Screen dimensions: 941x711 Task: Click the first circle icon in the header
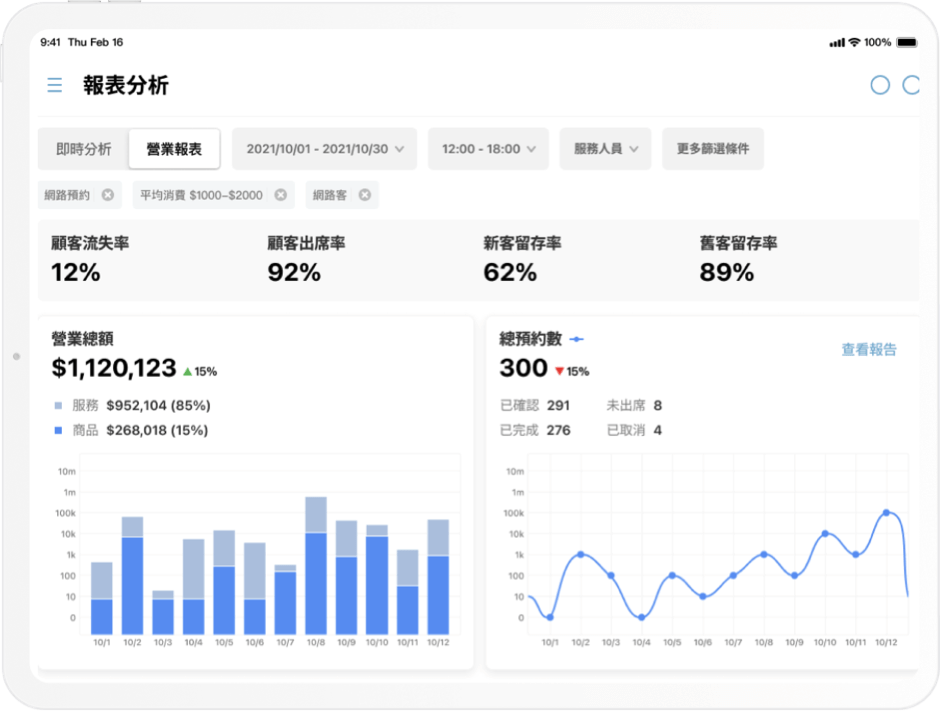point(879,86)
